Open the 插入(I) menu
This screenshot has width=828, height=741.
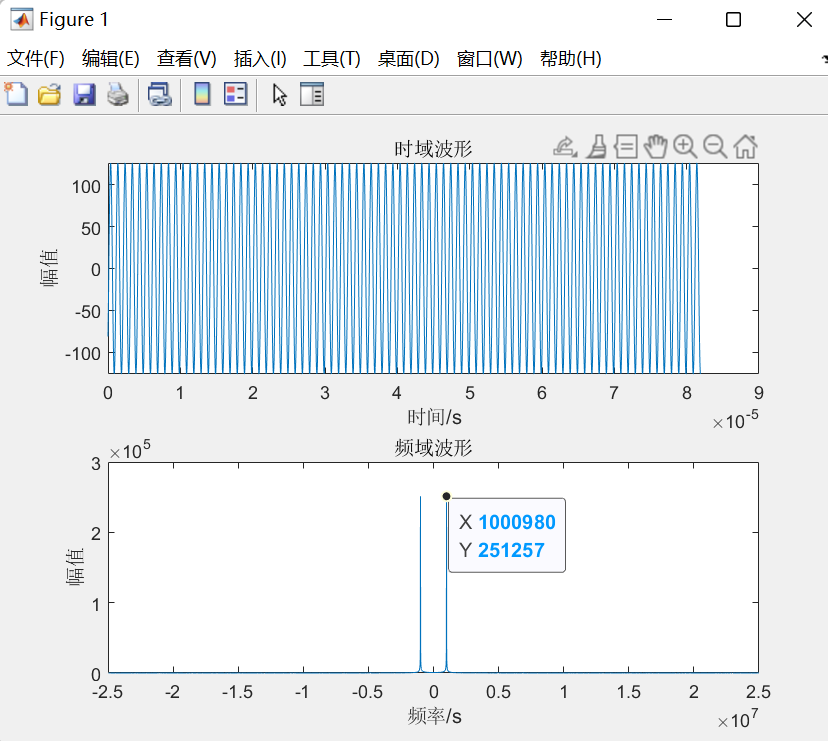coord(259,59)
